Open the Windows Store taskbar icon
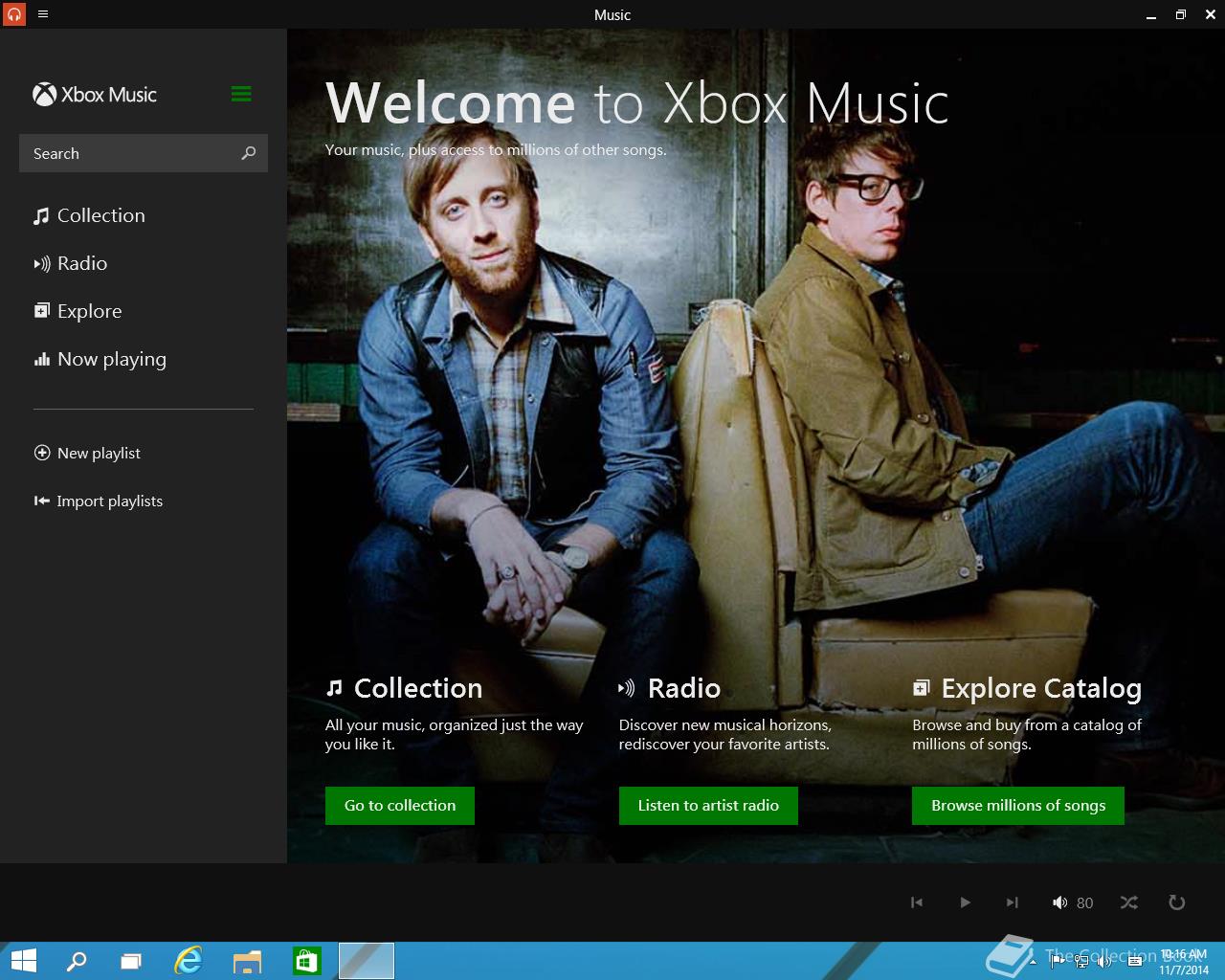The image size is (1225, 980). tap(306, 961)
